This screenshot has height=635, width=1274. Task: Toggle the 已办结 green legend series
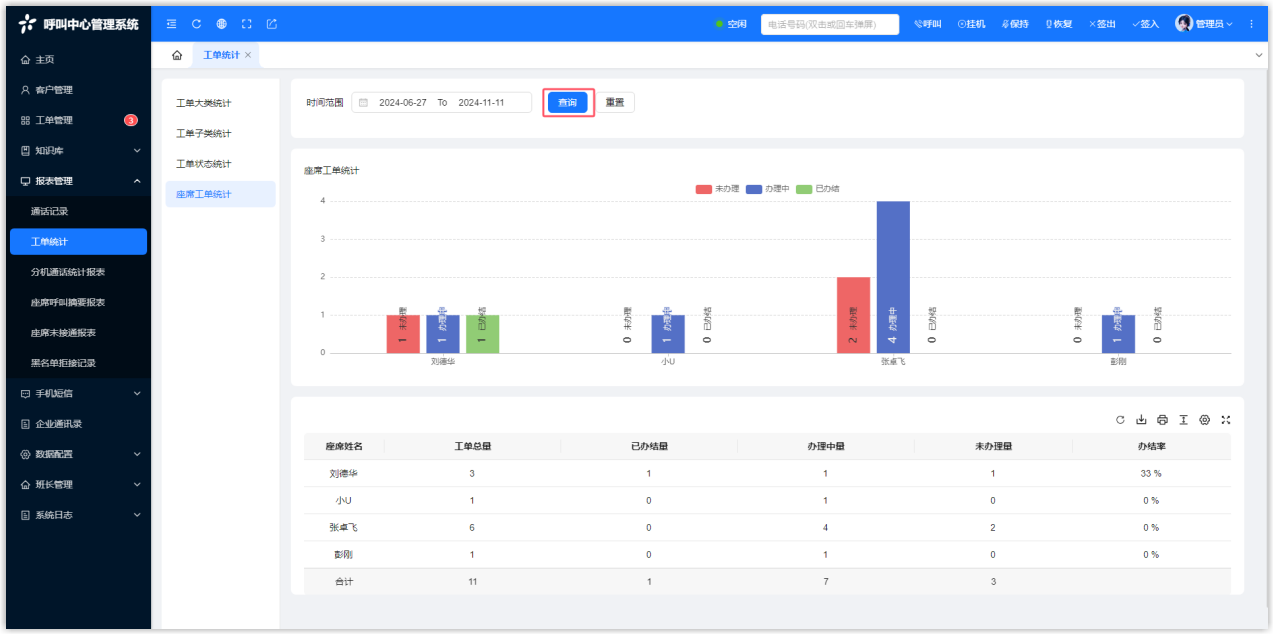coord(817,189)
